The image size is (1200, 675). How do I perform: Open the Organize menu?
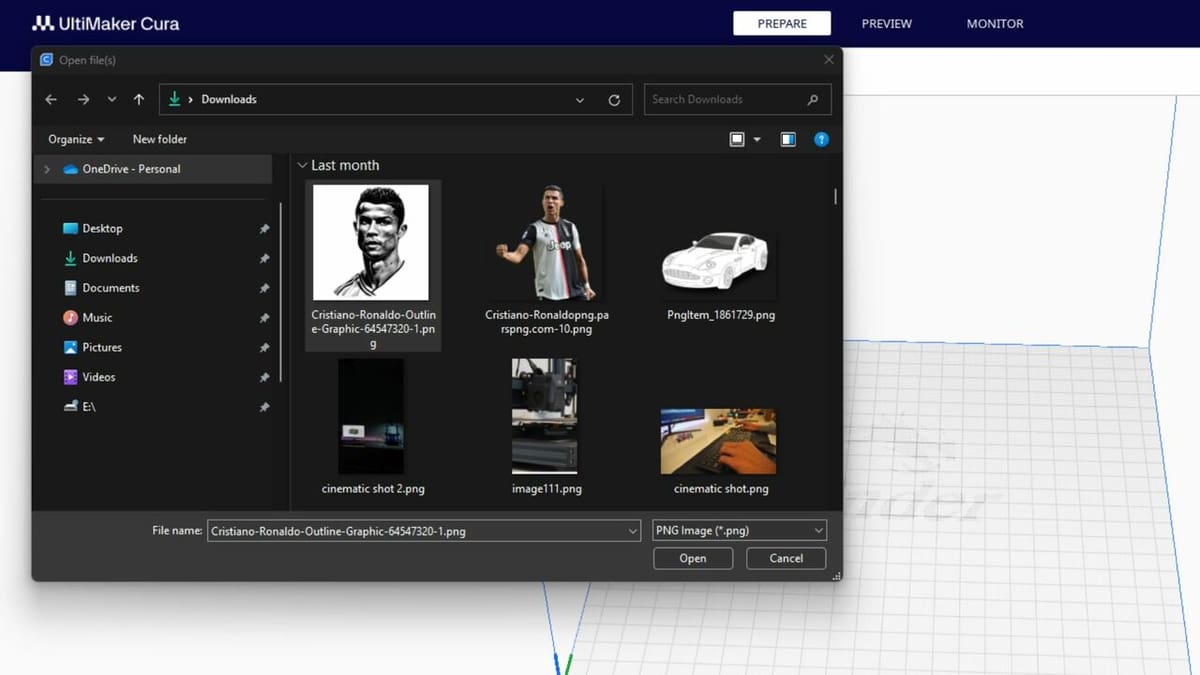pos(76,139)
